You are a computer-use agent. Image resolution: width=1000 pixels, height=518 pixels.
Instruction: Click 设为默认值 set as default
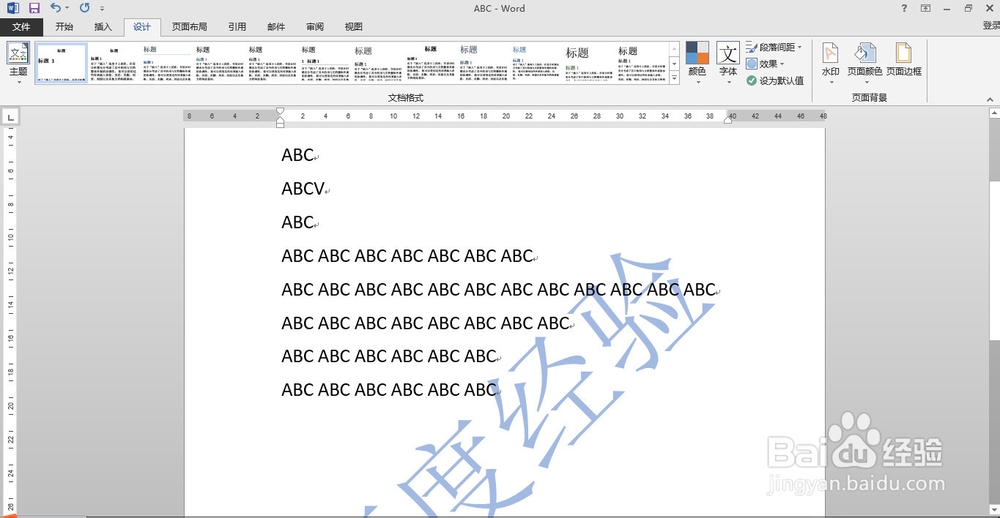(x=775, y=80)
